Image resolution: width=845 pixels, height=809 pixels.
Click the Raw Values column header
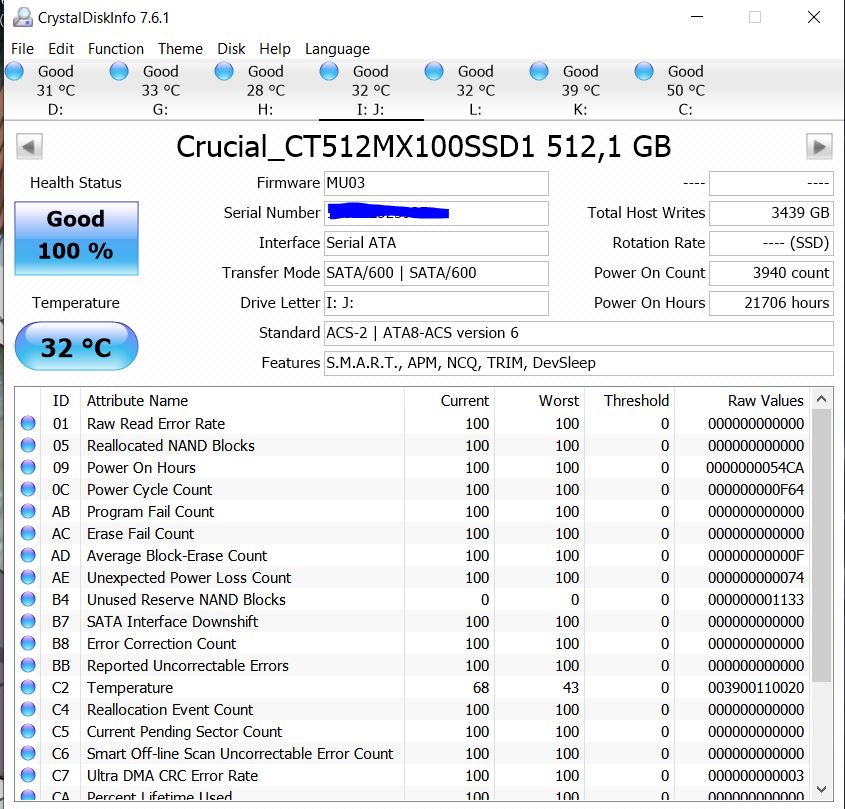pyautogui.click(x=742, y=401)
